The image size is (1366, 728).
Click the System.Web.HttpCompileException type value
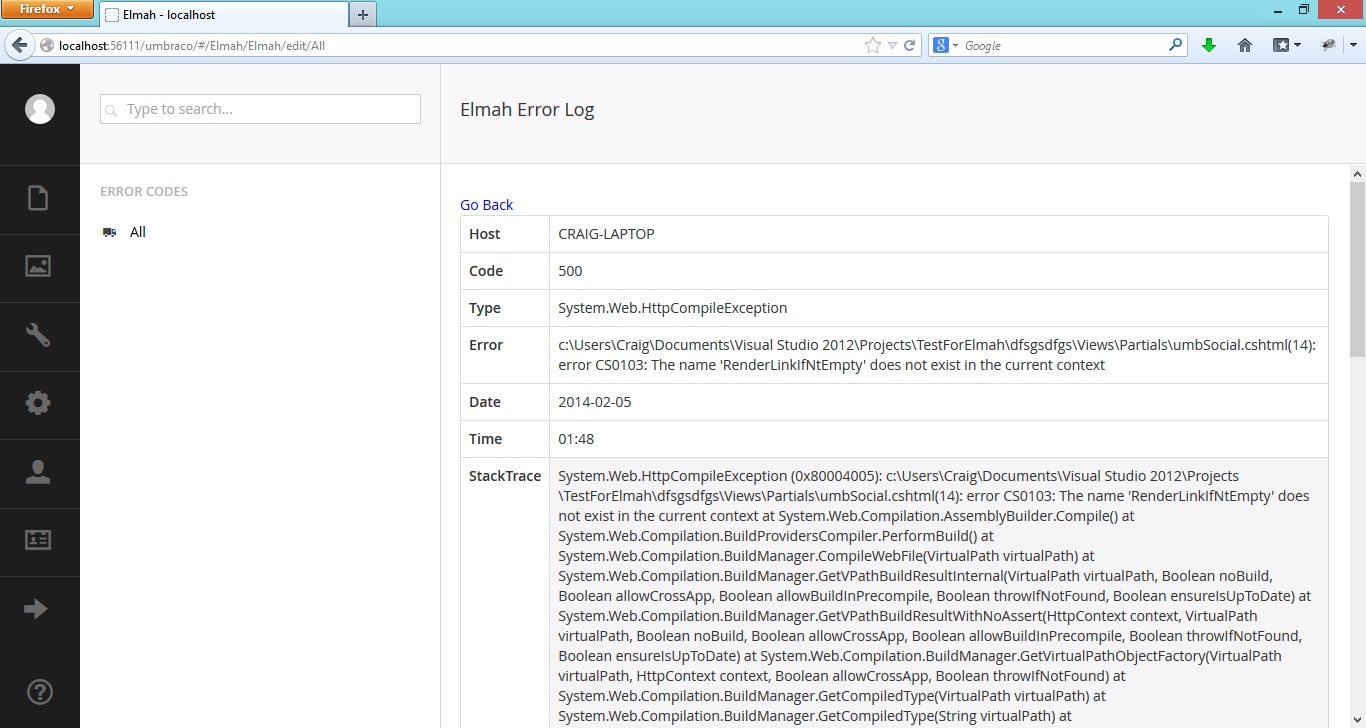pyautogui.click(x=673, y=308)
